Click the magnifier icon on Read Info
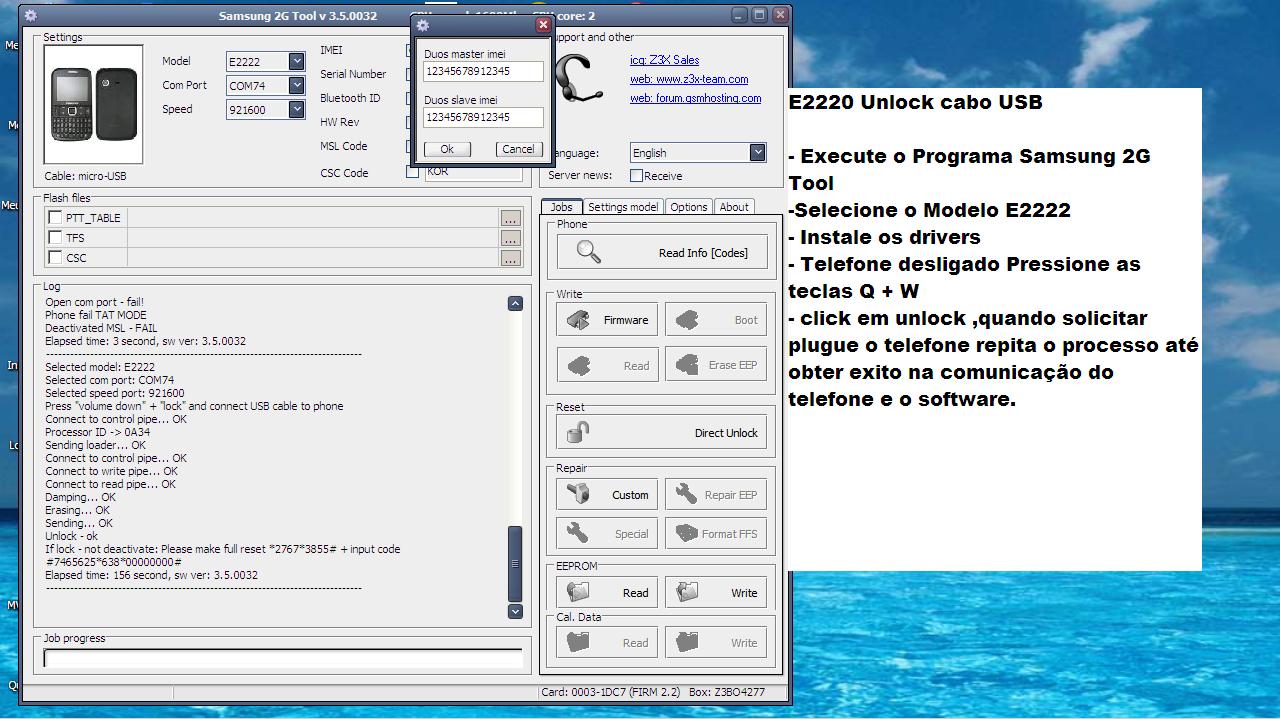Image resolution: width=1280 pixels, height=720 pixels. [589, 252]
